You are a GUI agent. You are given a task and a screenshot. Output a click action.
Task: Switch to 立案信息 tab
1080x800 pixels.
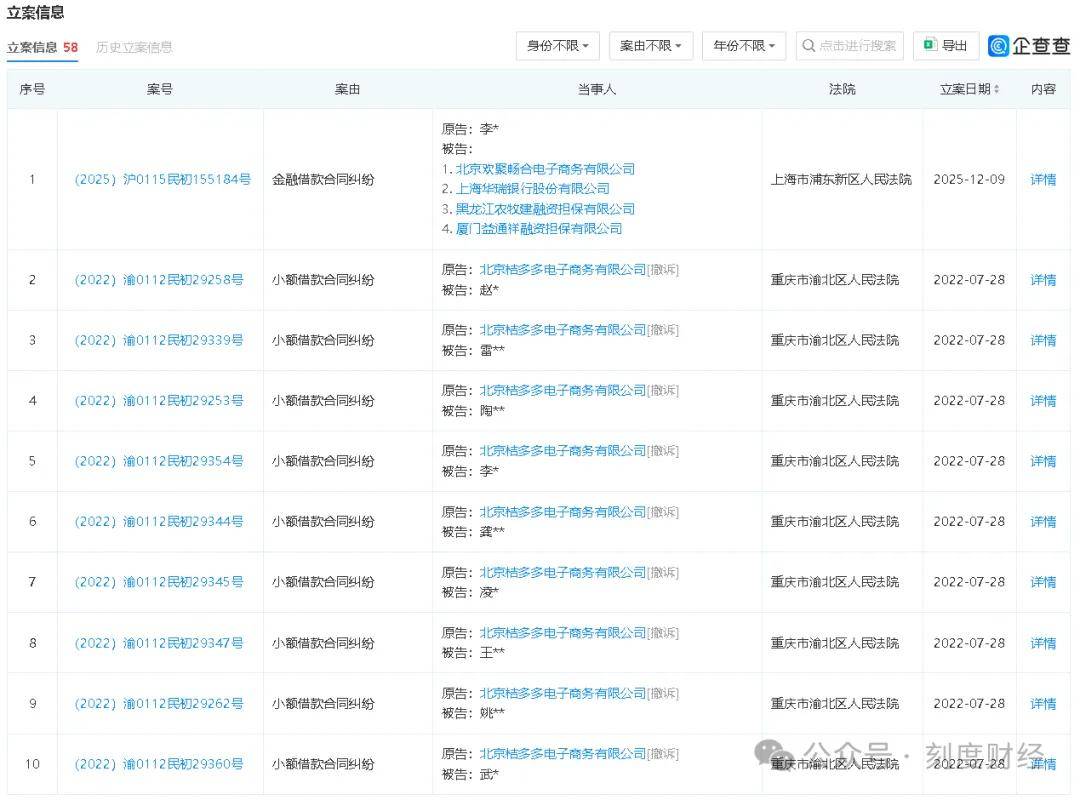tap(42, 48)
